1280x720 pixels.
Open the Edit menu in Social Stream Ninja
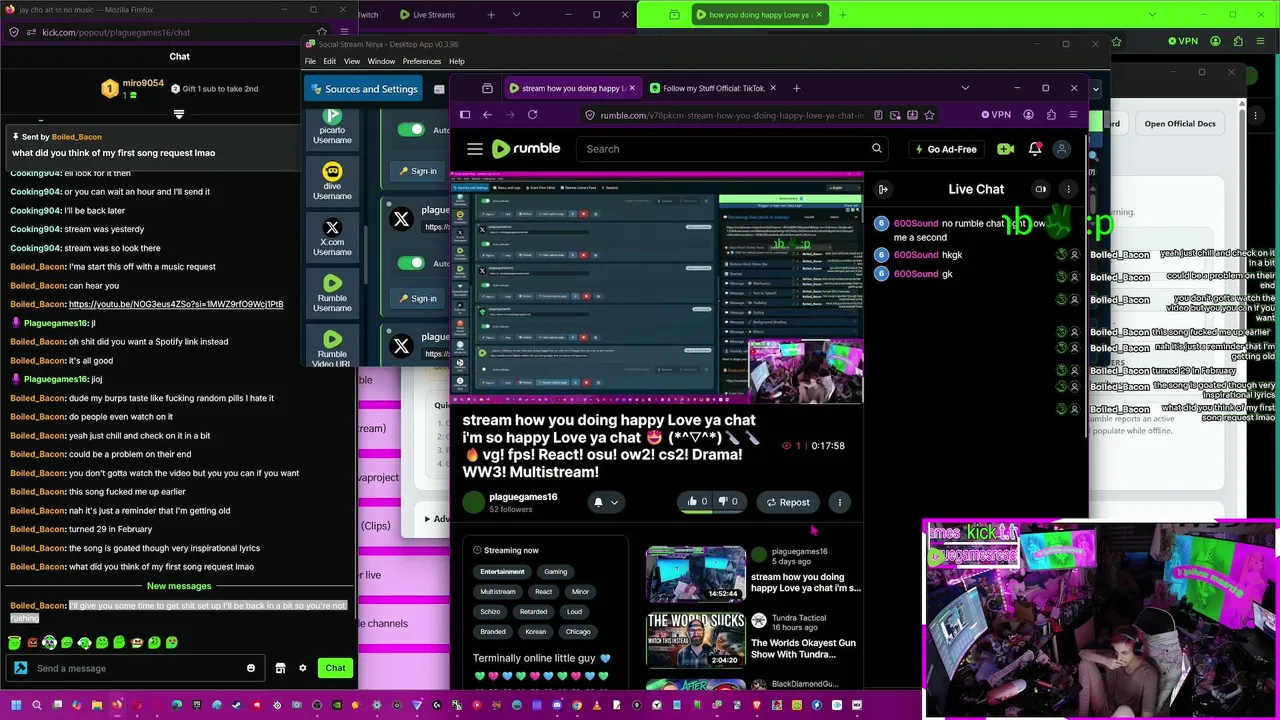[x=330, y=61]
